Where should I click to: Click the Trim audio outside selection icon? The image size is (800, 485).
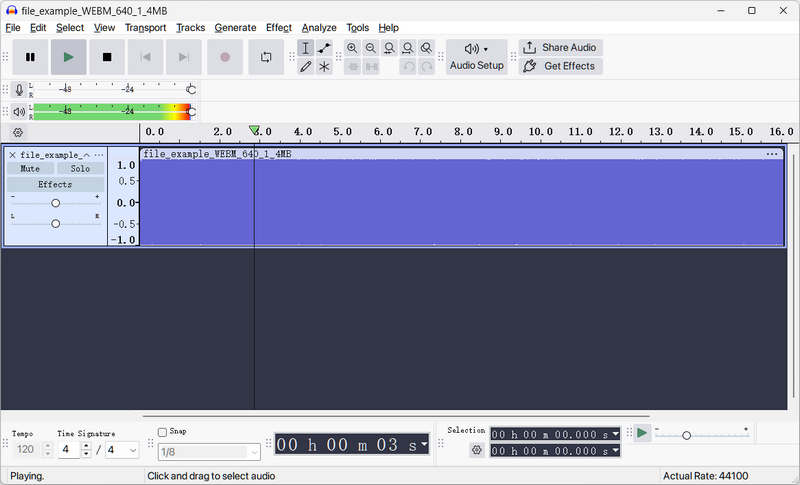click(x=353, y=66)
